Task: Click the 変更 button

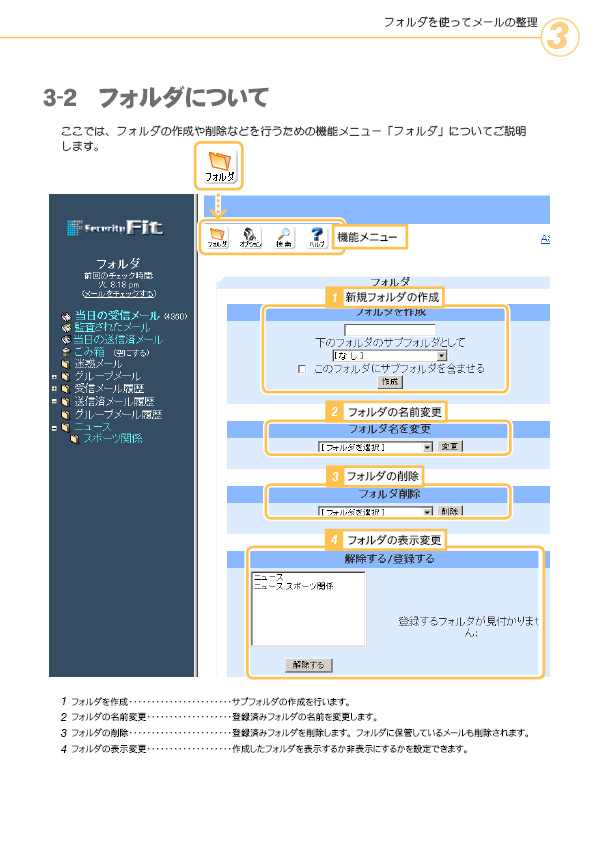Action: [450, 447]
